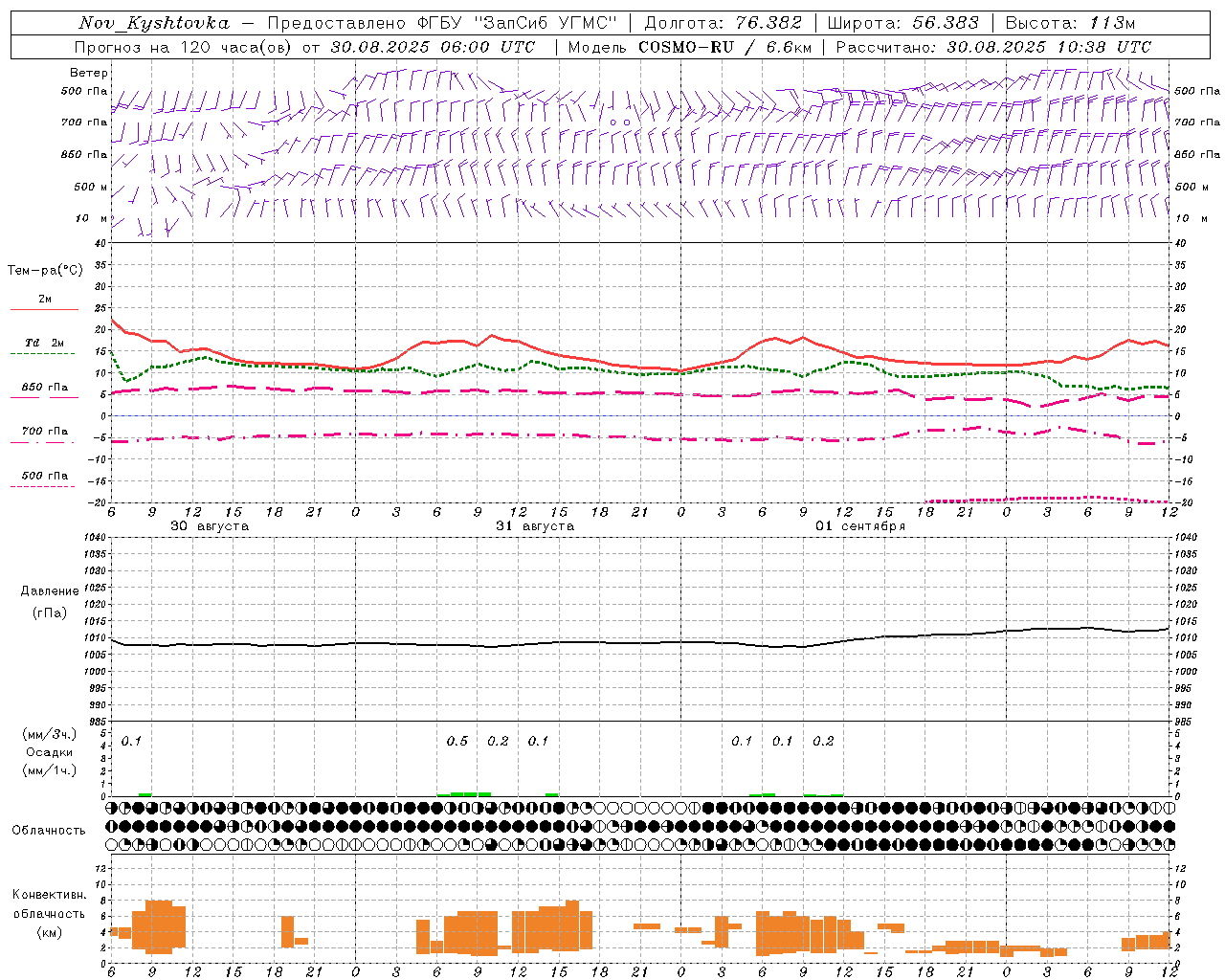This screenshot has height=980, width=1225.
Task: Click the '30 августа' date label
Action: coord(210,526)
